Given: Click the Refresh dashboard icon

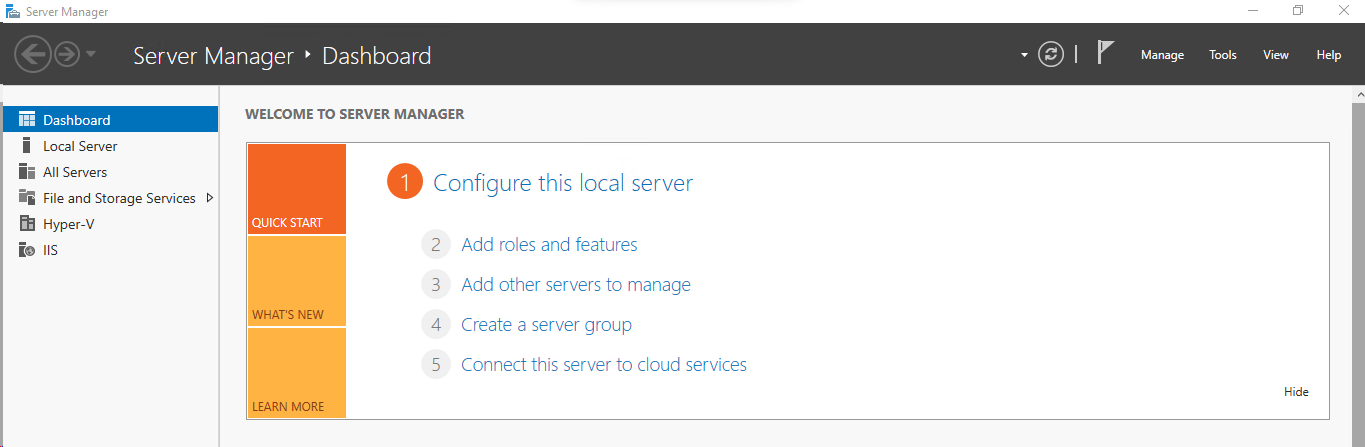Looking at the screenshot, I should pos(1050,54).
